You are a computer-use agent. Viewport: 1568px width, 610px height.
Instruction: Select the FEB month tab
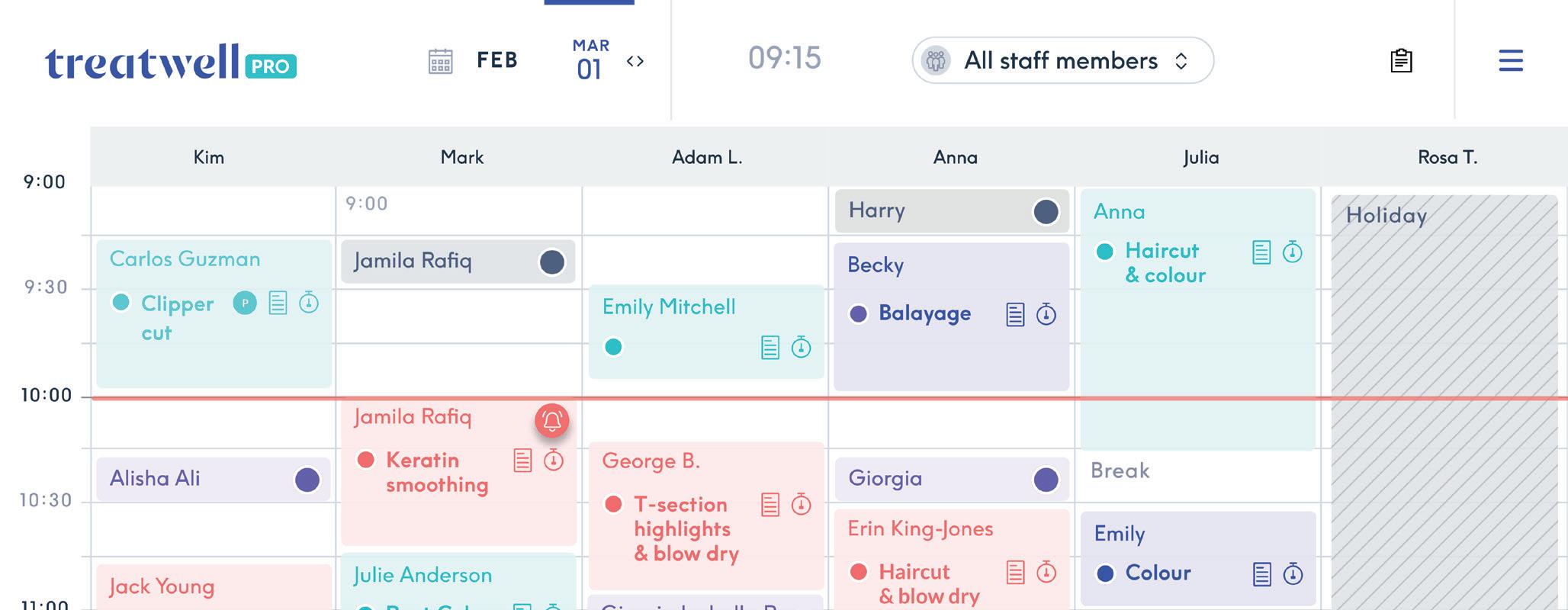497,60
